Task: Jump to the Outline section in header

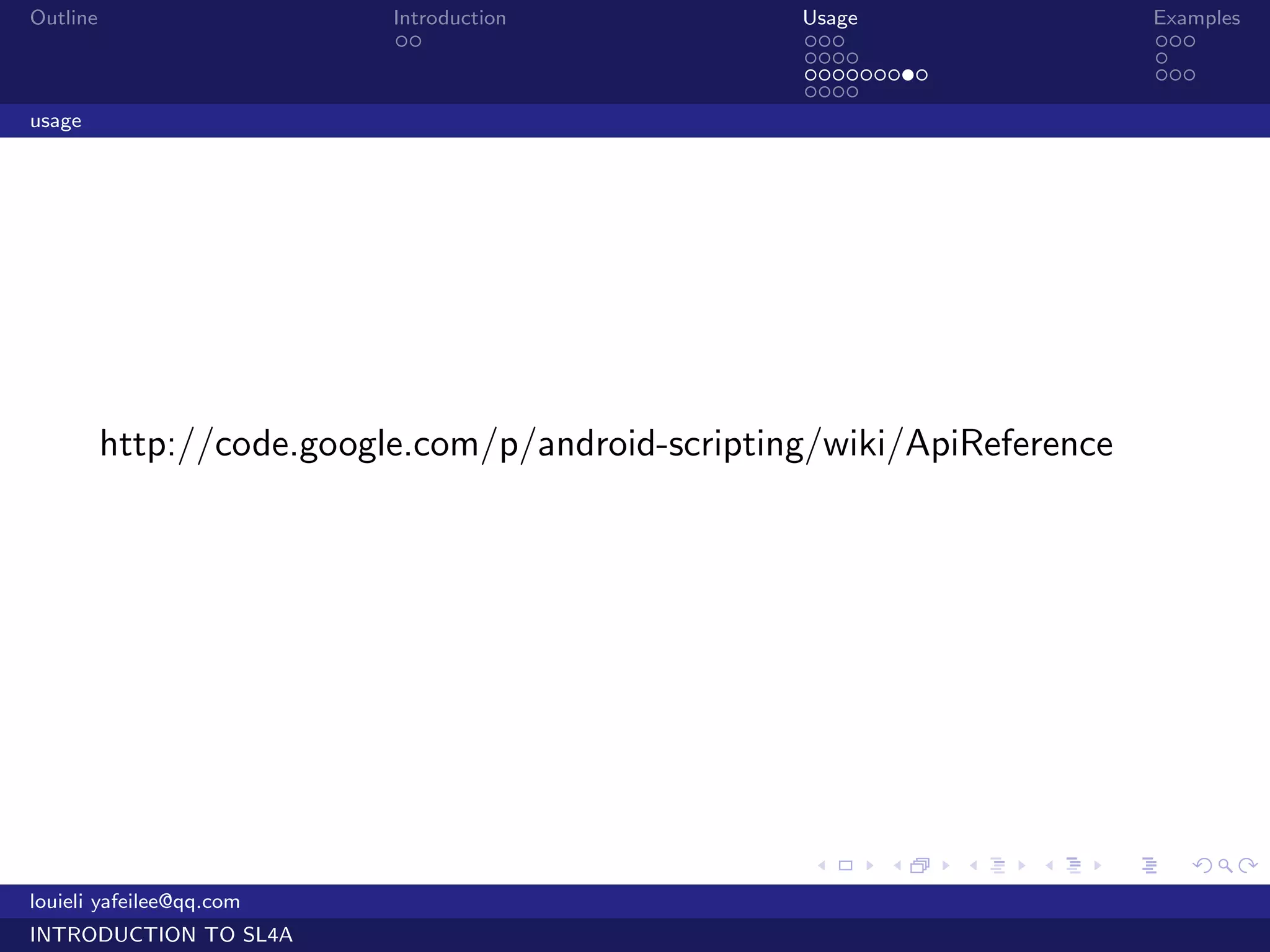Action: click(64, 18)
